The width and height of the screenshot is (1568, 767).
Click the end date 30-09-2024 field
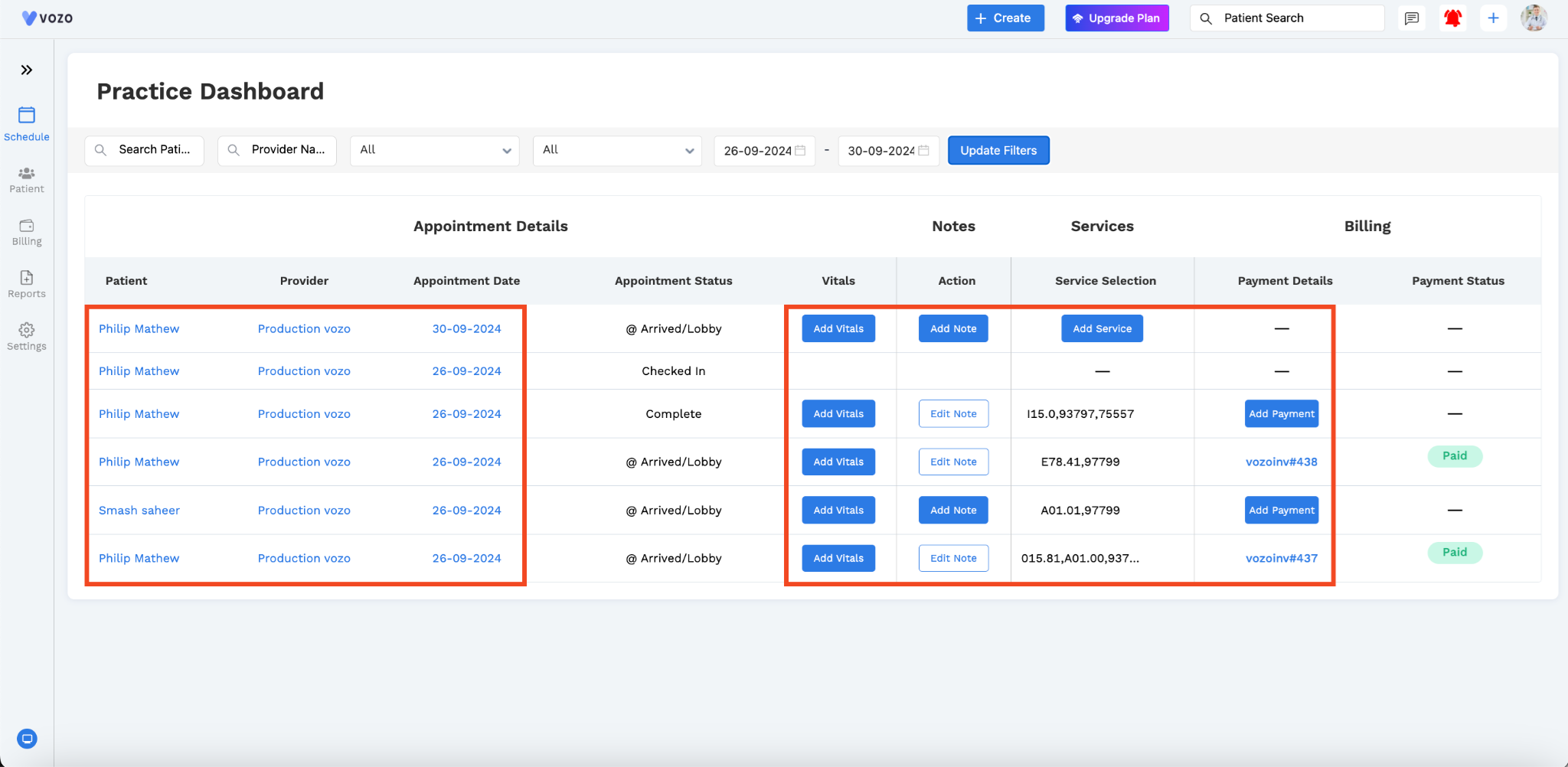tap(888, 151)
